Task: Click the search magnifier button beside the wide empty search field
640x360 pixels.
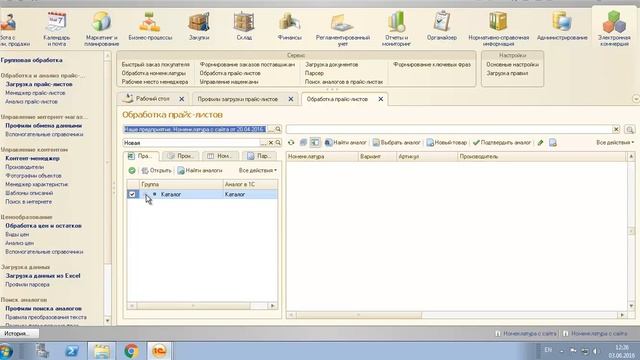Action: coord(630,129)
